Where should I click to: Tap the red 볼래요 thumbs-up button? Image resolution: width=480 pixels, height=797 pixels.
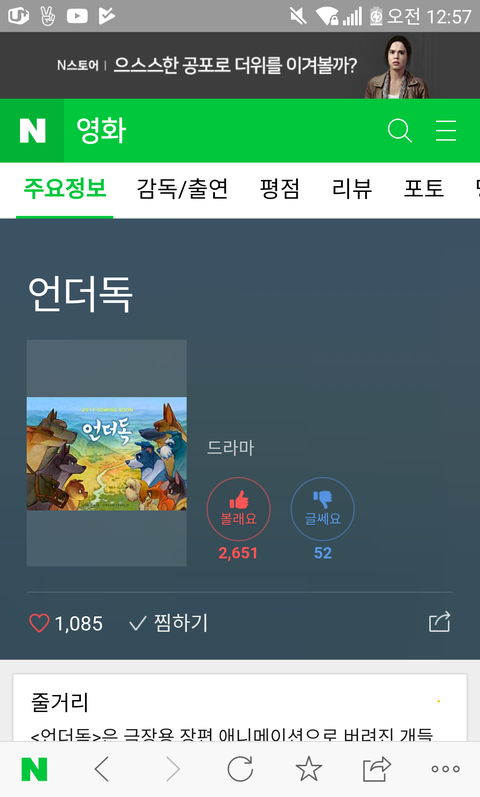tap(238, 509)
